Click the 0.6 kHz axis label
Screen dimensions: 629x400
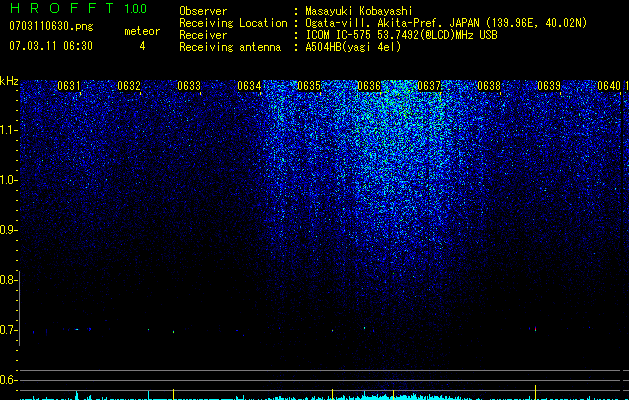pyautogui.click(x=8, y=380)
